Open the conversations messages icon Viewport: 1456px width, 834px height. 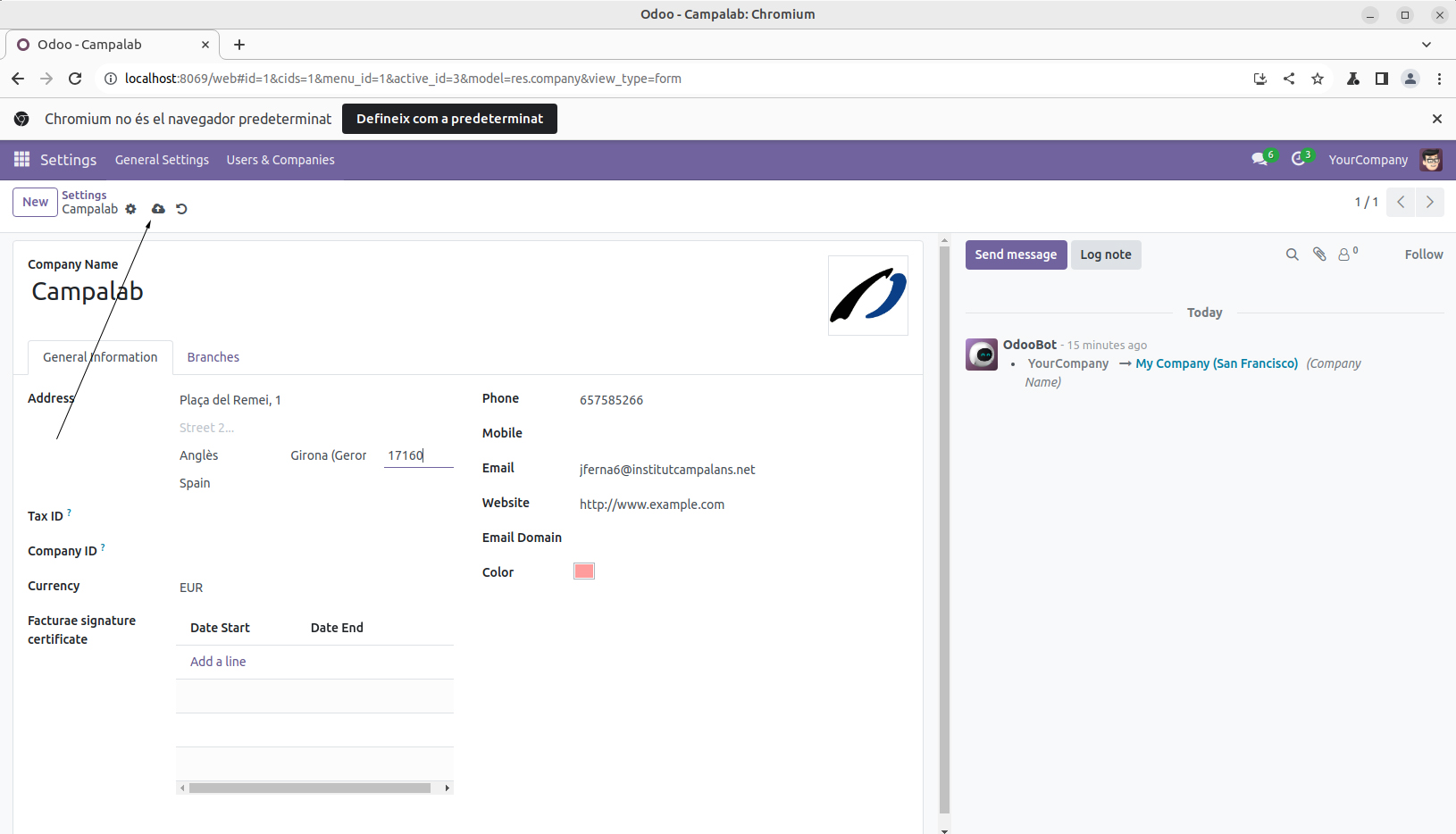(1259, 159)
